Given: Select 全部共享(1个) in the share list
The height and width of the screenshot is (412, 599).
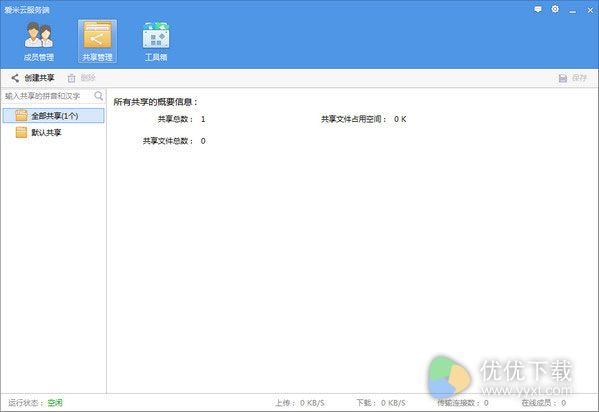Looking at the screenshot, I should tap(53, 116).
